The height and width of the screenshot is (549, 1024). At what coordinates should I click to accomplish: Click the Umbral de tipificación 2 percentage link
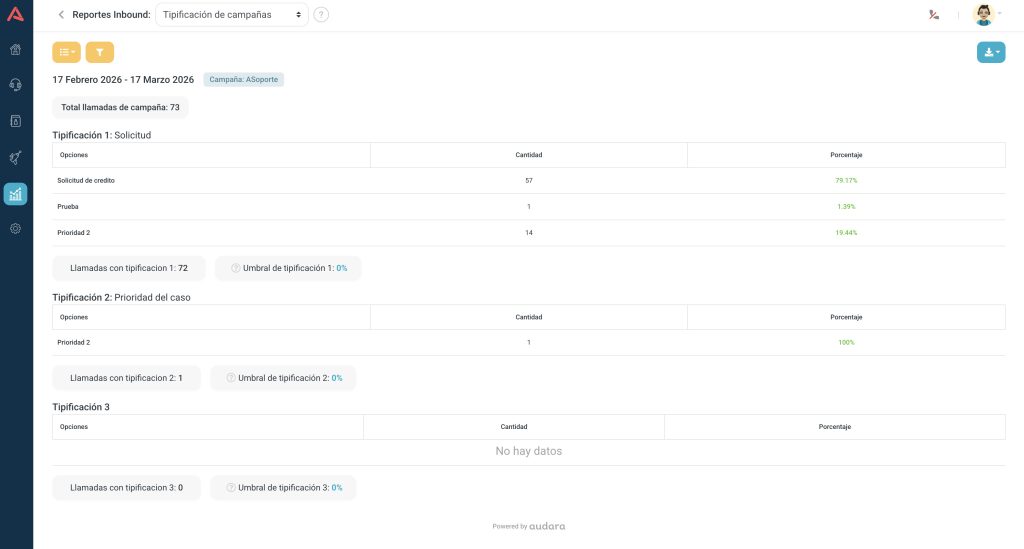tap(337, 378)
